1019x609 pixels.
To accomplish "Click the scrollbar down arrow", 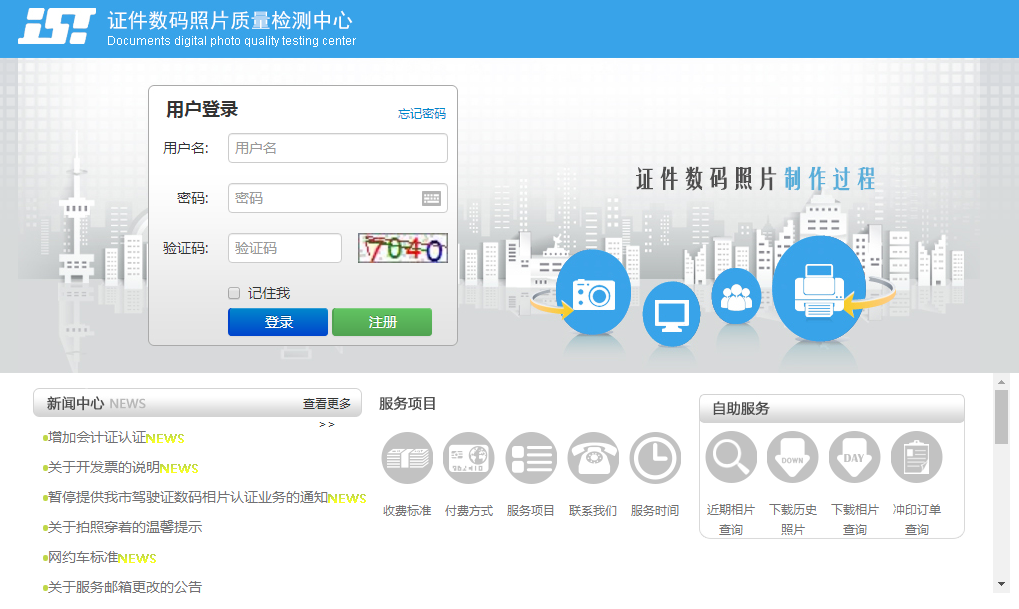I will (x=1001, y=584).
